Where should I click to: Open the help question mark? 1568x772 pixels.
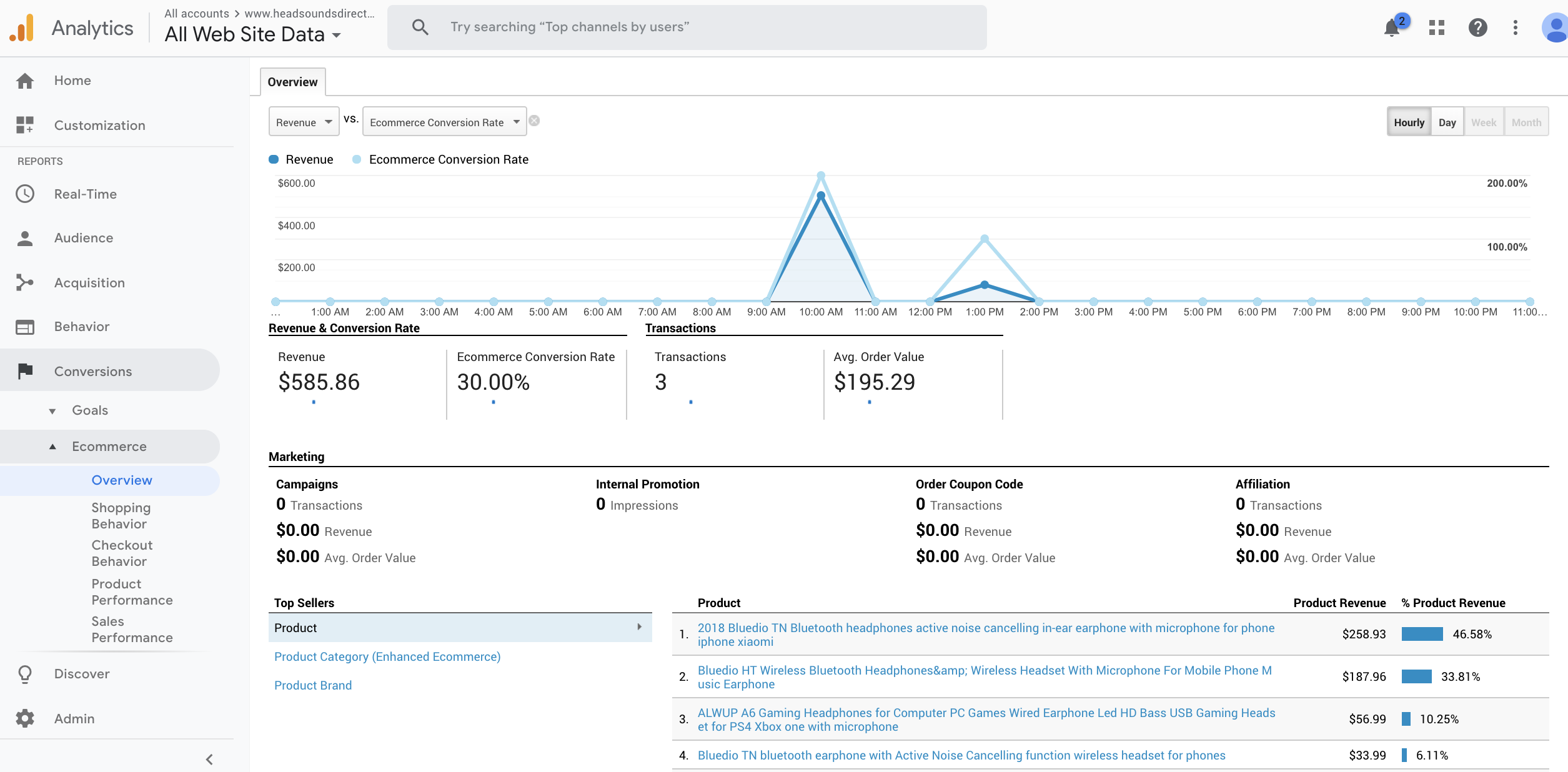coord(1477,27)
